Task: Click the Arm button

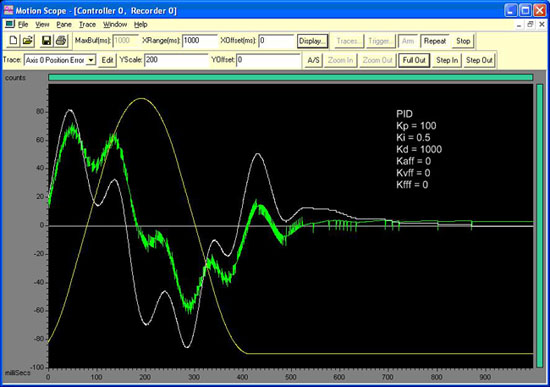Action: click(408, 41)
